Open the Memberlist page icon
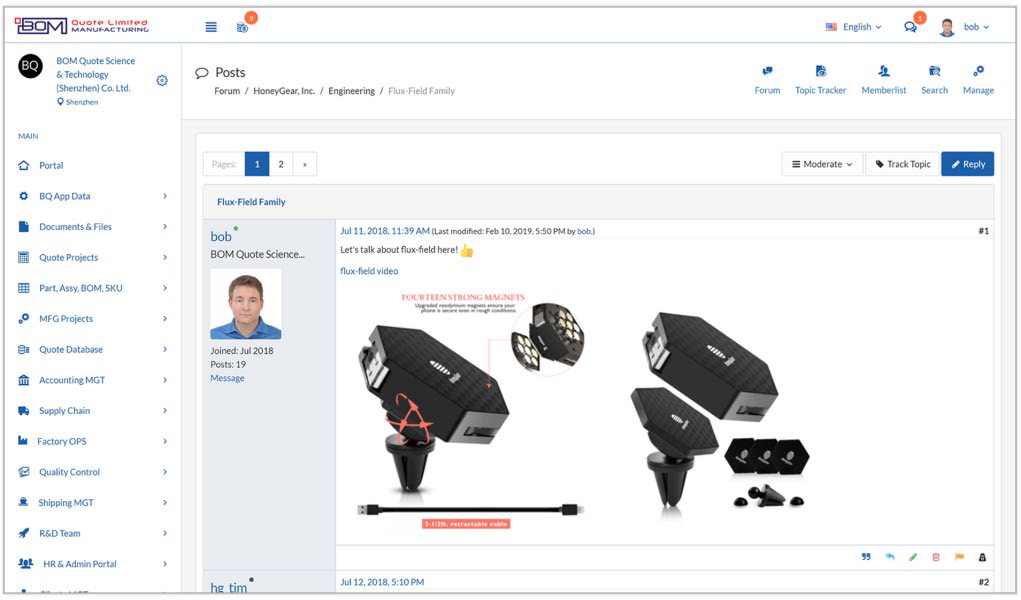 [x=884, y=80]
